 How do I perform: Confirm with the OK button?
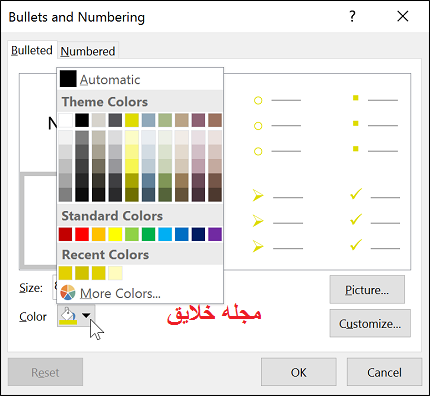tap(299, 372)
